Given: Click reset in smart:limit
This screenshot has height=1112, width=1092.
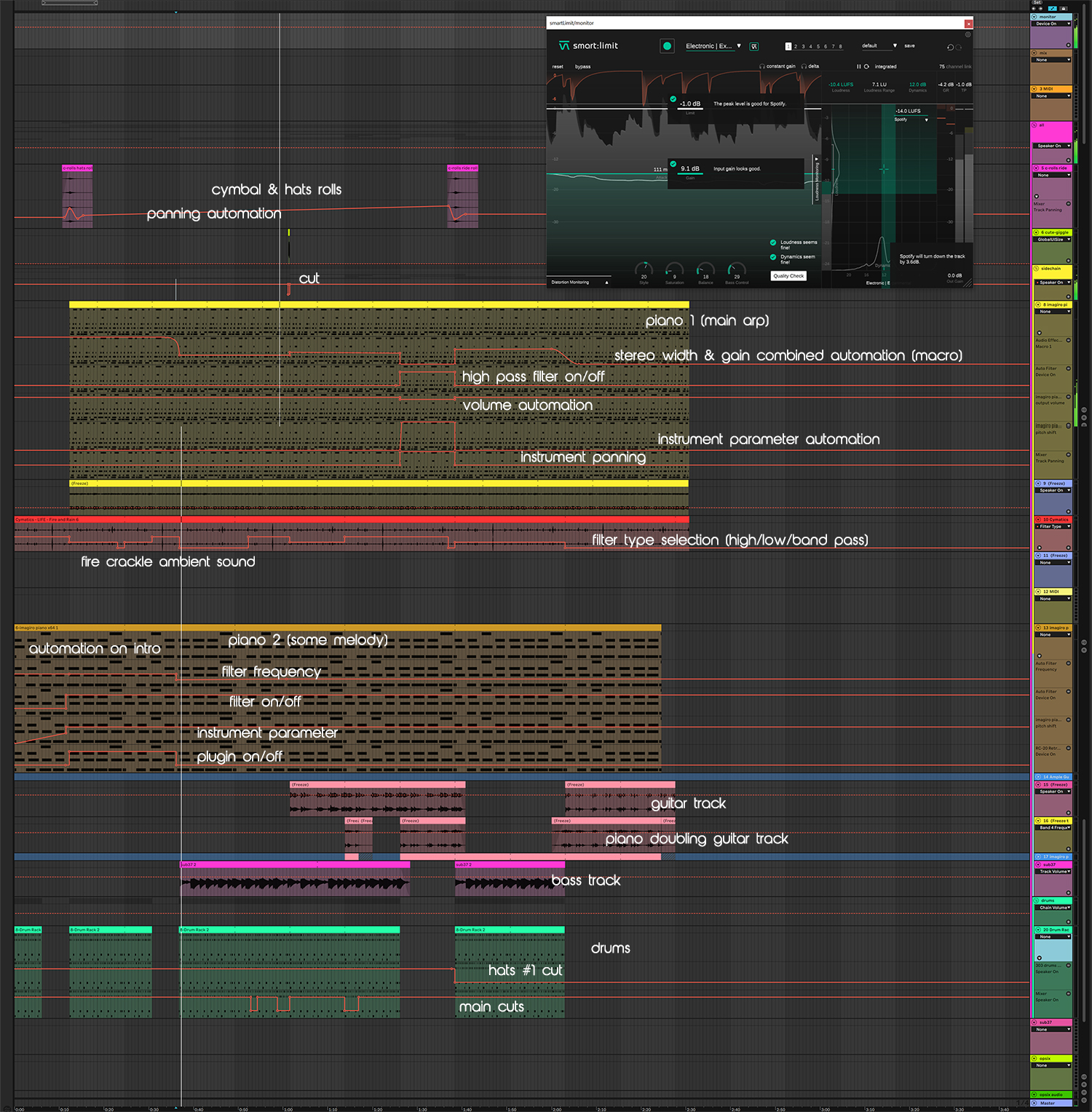Looking at the screenshot, I should [558, 66].
